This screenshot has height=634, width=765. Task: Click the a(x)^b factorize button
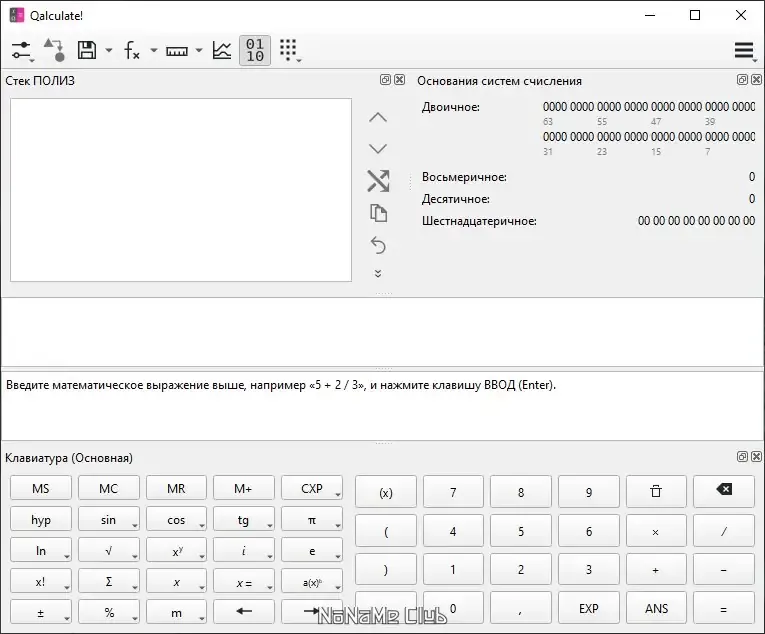312,581
